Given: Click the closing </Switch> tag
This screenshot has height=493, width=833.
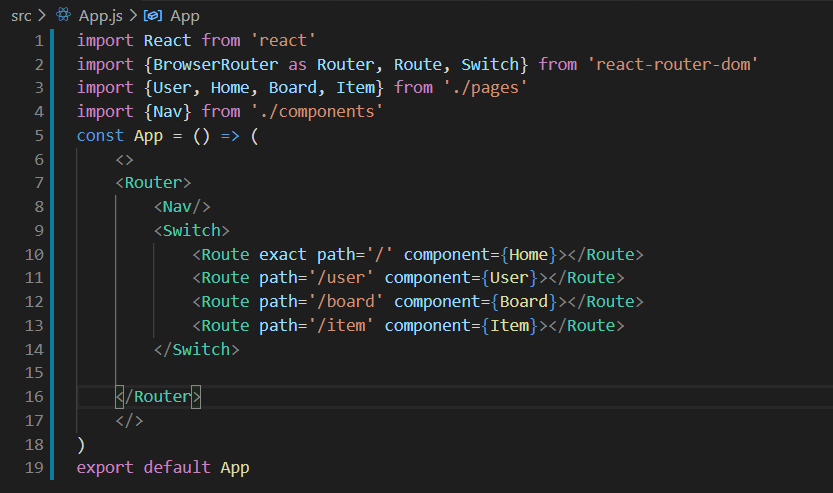Looking at the screenshot, I should (197, 349).
